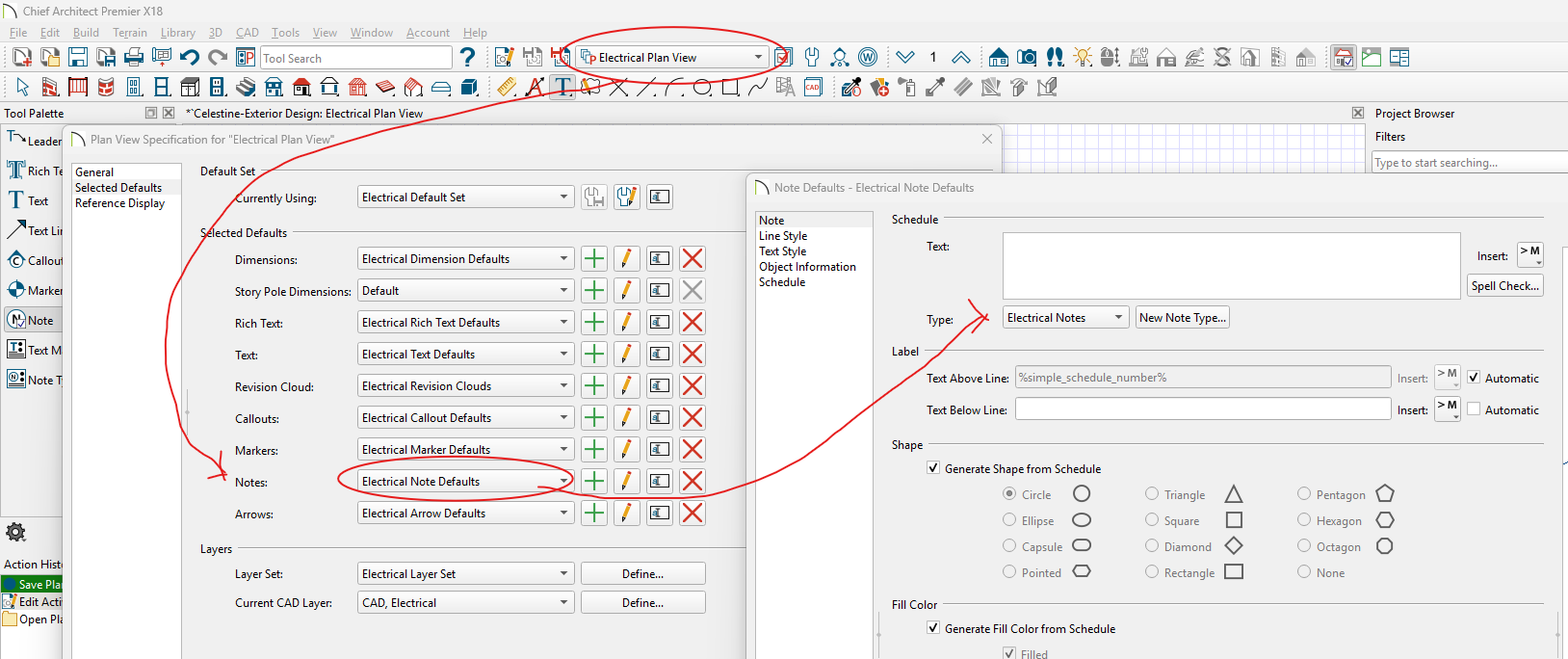The width and height of the screenshot is (1568, 659).
Task: Open the Dimensions defaults dropdown
Action: click(465, 259)
